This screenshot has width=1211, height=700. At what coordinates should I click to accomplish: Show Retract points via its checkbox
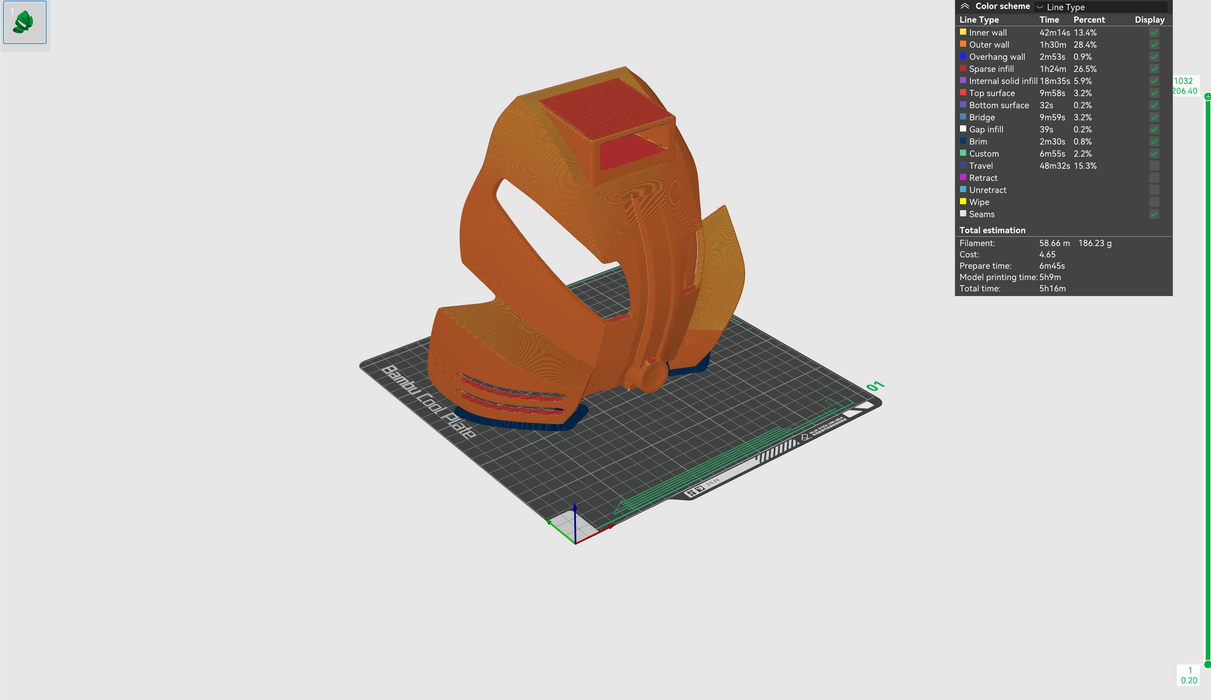pyautogui.click(x=1154, y=178)
